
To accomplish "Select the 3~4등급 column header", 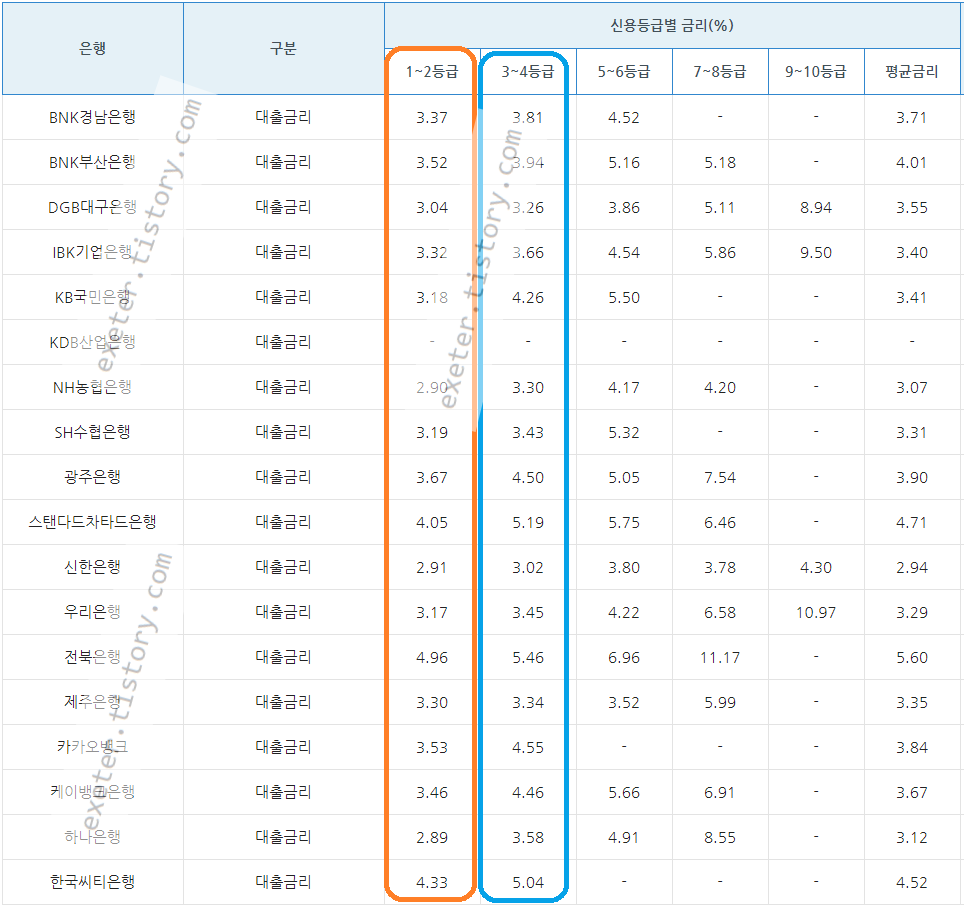I will pyautogui.click(x=527, y=71).
